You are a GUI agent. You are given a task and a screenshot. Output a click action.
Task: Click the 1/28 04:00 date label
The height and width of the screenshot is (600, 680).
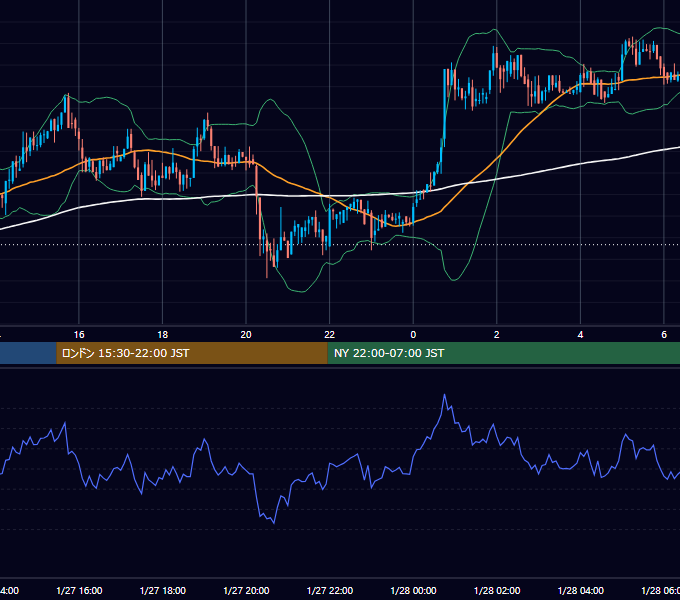[581, 590]
